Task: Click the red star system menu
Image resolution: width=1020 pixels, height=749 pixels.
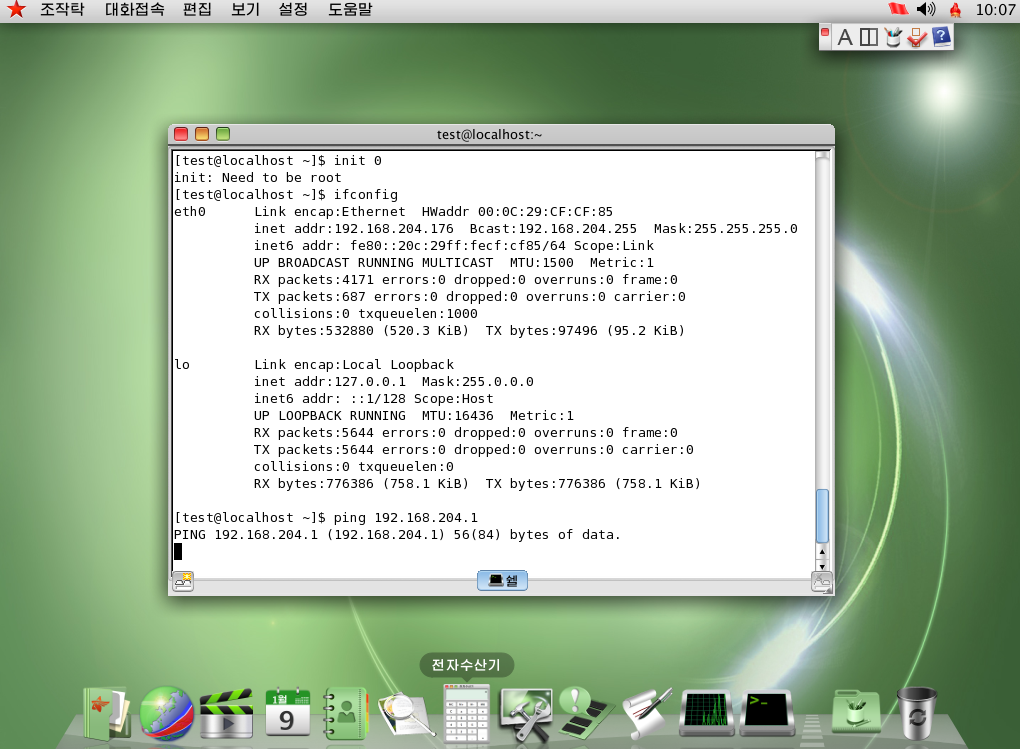Action: 16,10
